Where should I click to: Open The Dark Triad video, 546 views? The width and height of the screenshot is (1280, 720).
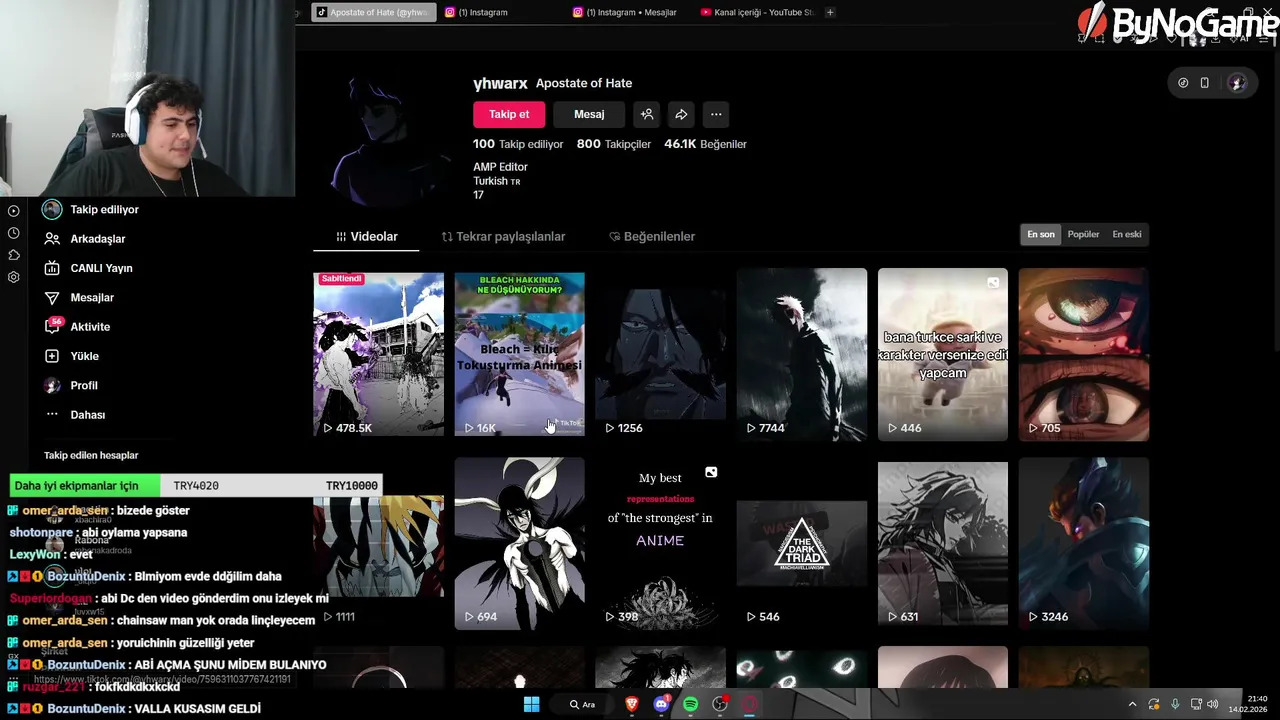801,543
